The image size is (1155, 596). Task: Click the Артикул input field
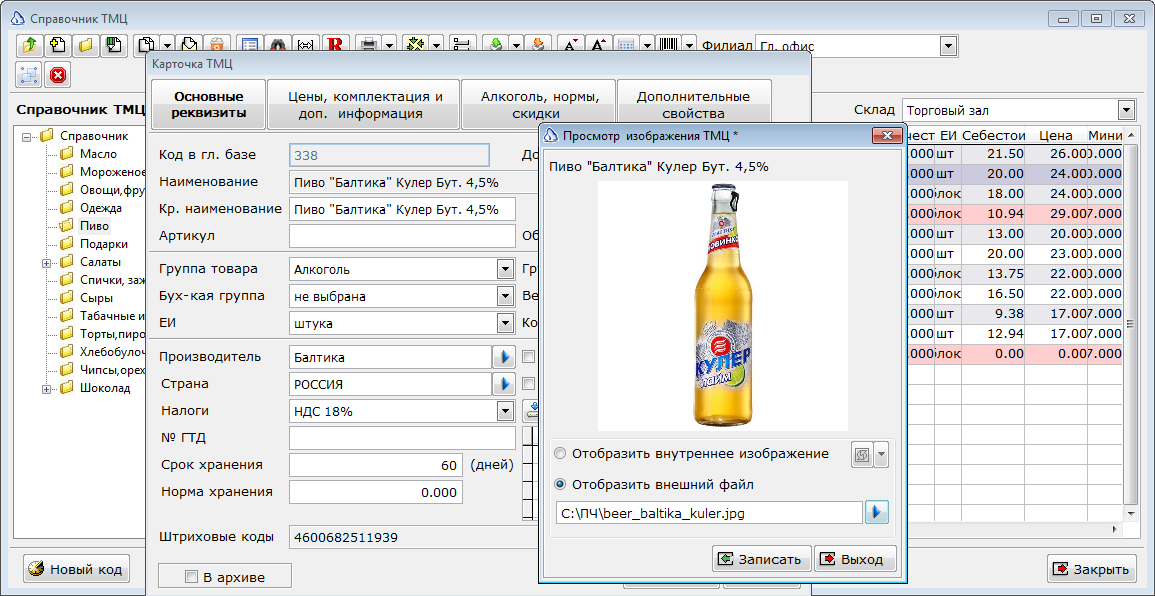click(x=401, y=236)
